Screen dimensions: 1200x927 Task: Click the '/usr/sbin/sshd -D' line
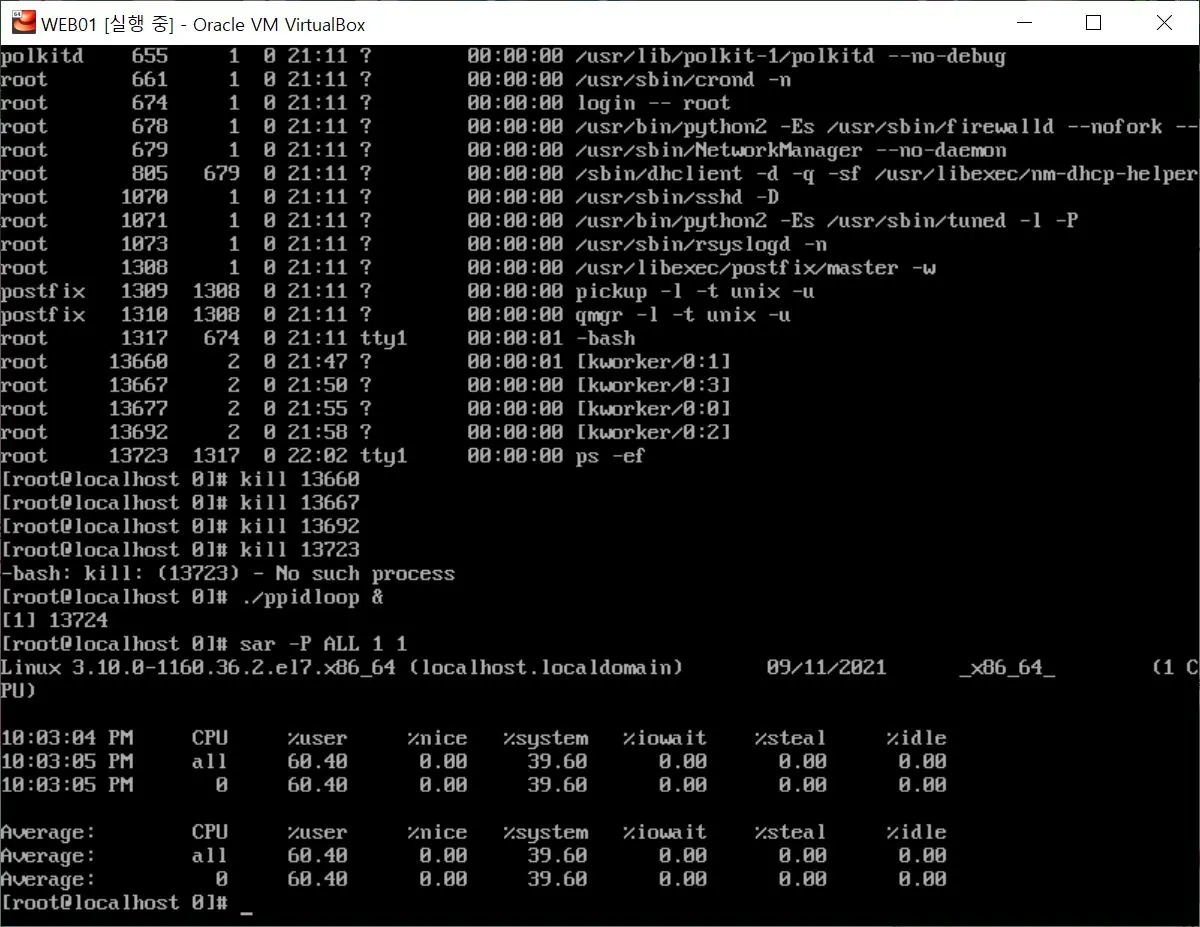[677, 197]
